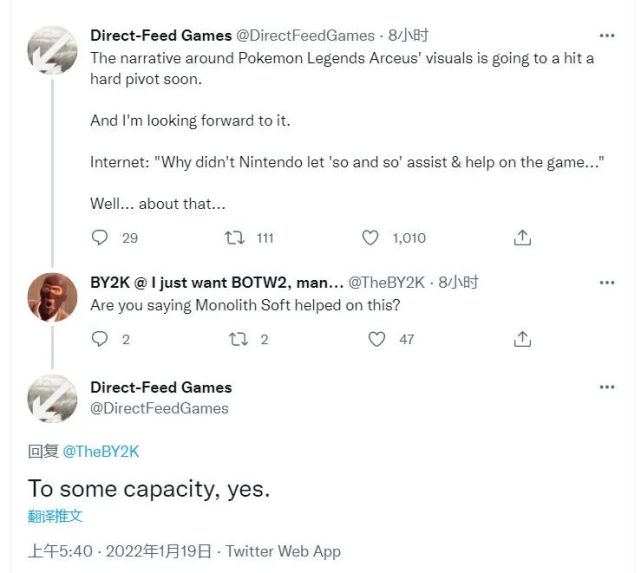Open Direct-Feed Games avatar on the top tweet

[52, 49]
